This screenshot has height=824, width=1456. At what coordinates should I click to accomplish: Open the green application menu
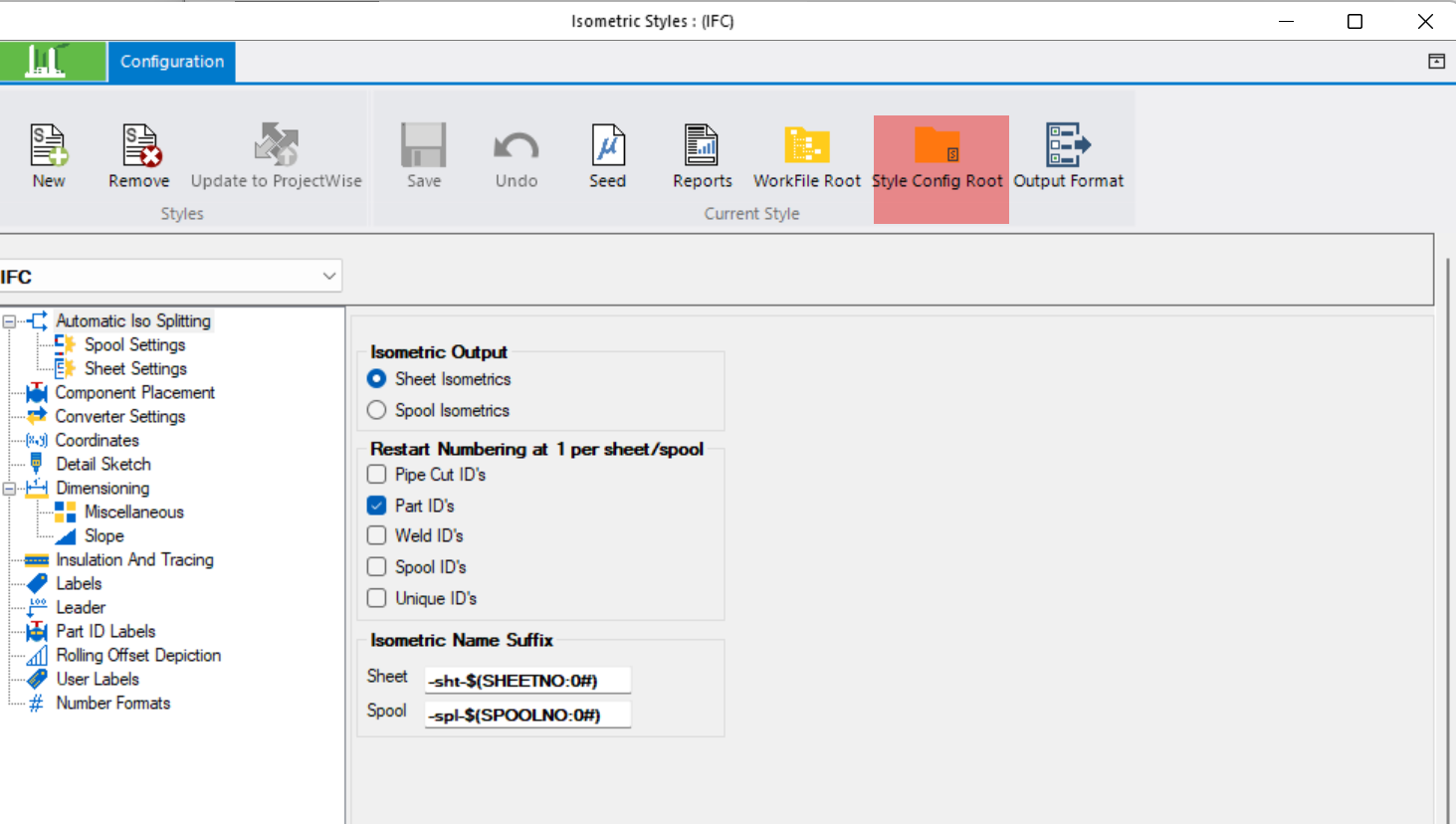(x=54, y=61)
